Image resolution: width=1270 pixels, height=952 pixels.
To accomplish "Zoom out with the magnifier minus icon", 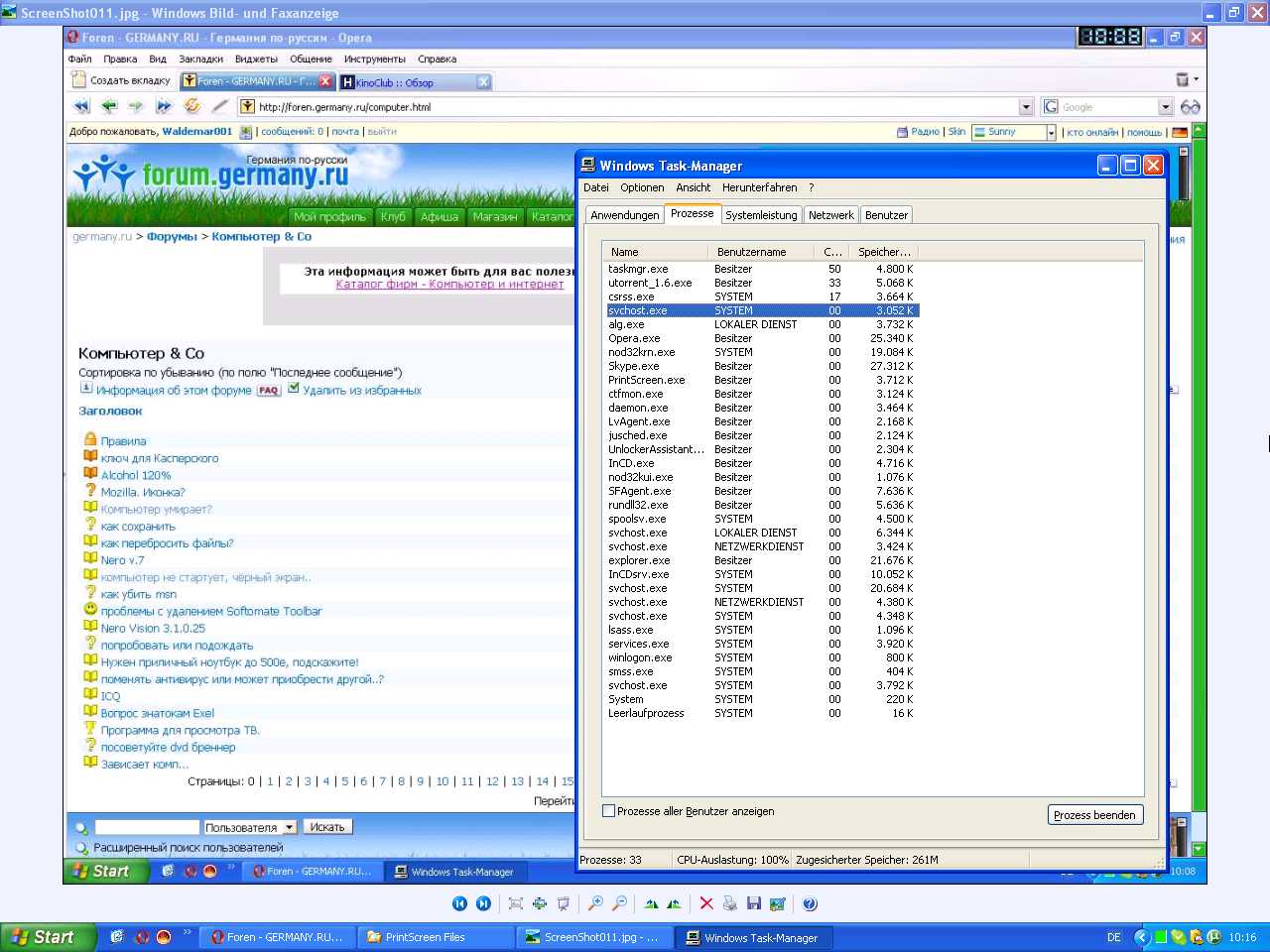I will 619,903.
